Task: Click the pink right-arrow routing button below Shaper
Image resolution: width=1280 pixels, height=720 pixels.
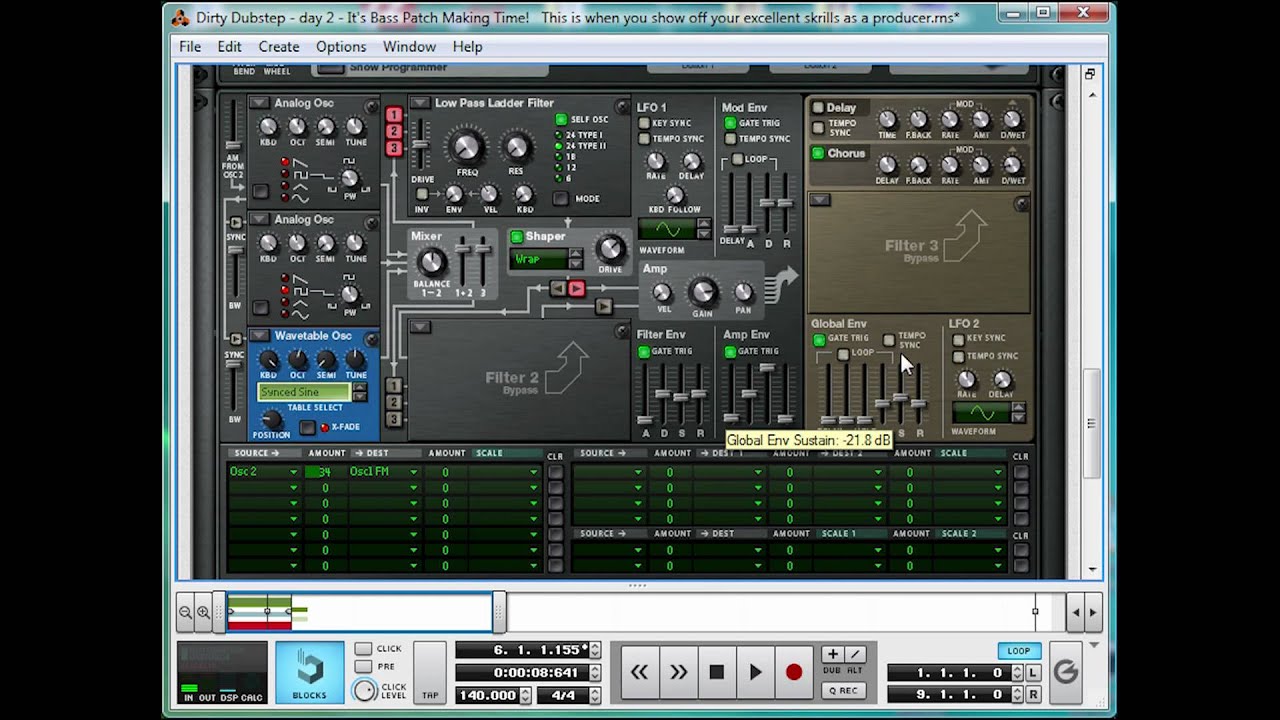Action: pos(576,289)
